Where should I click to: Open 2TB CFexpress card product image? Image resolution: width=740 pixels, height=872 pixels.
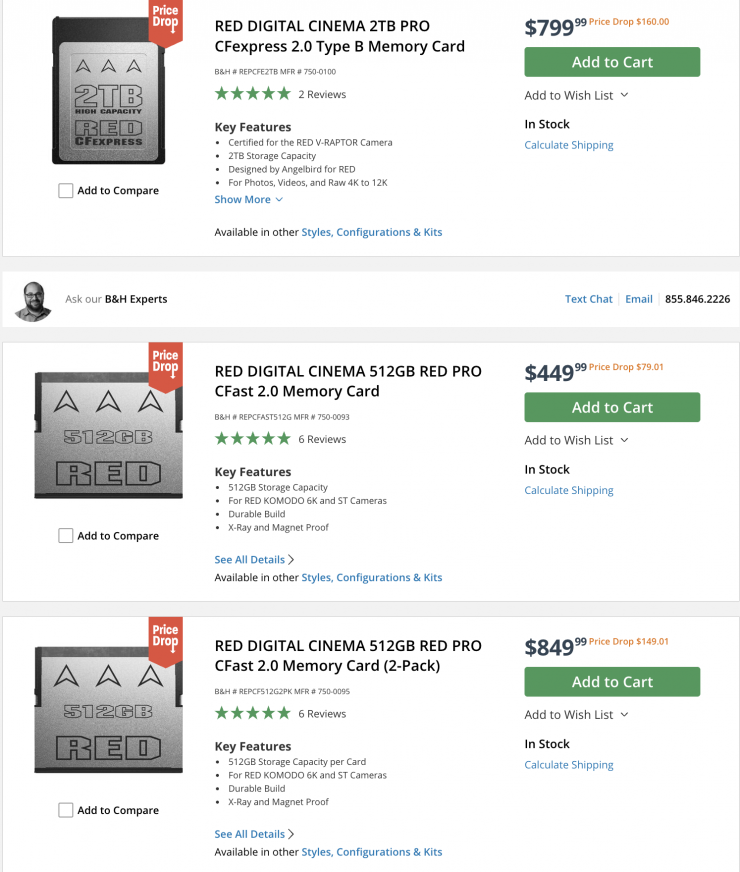(108, 91)
